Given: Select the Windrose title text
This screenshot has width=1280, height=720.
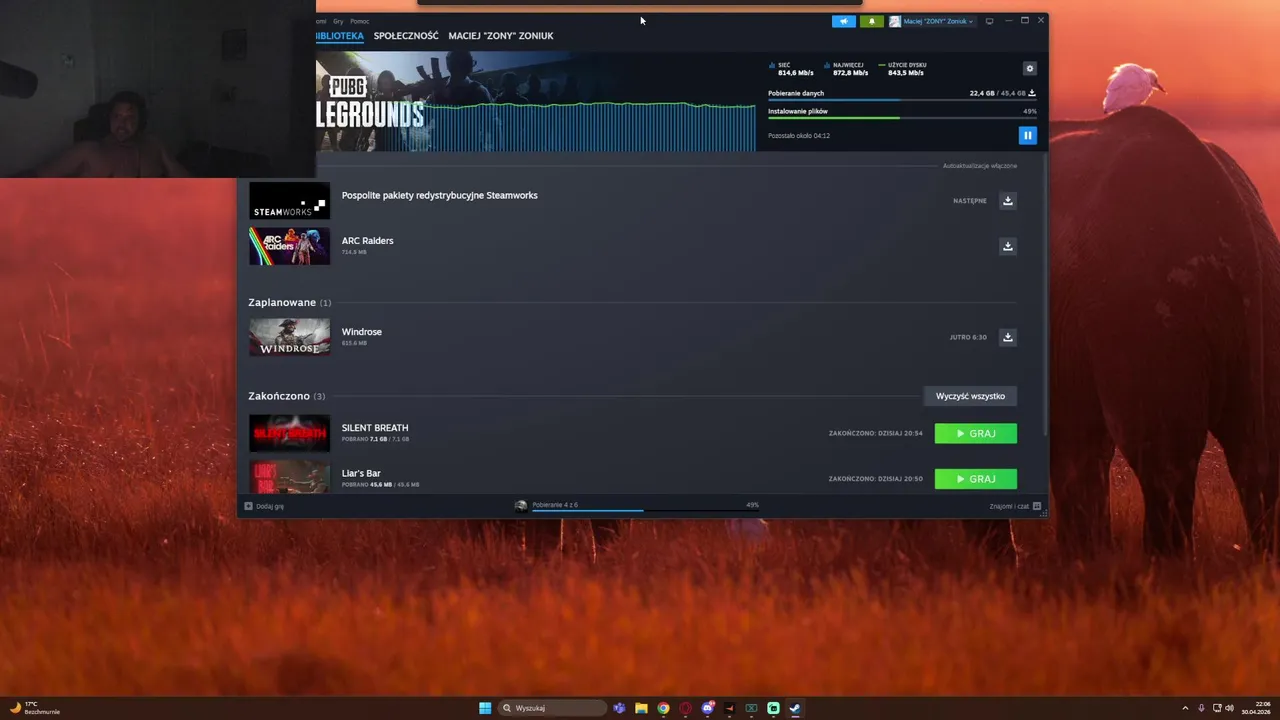Looking at the screenshot, I should [361, 332].
